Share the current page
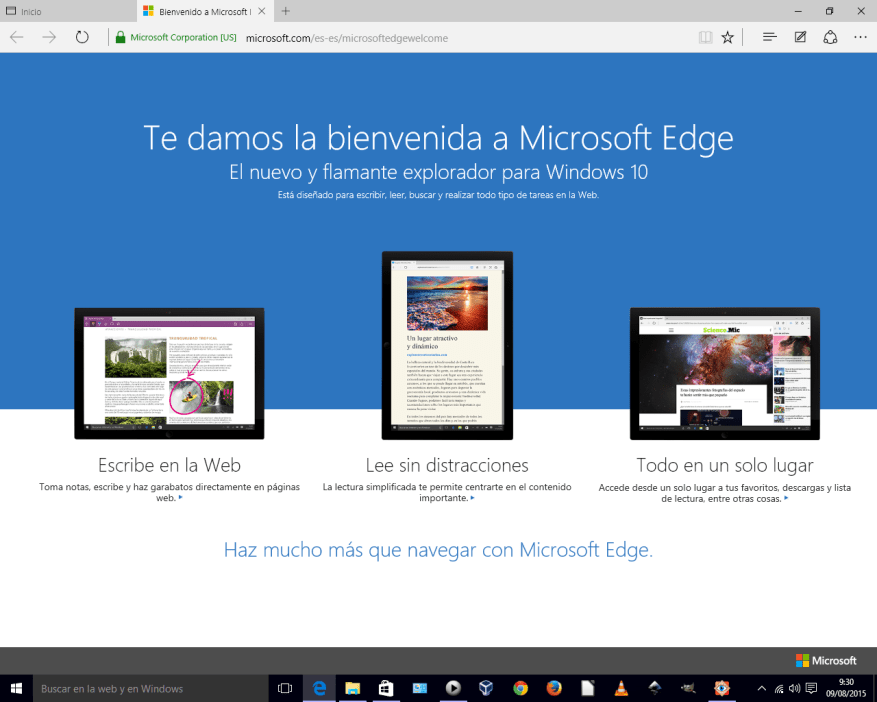877x702 pixels. point(830,37)
